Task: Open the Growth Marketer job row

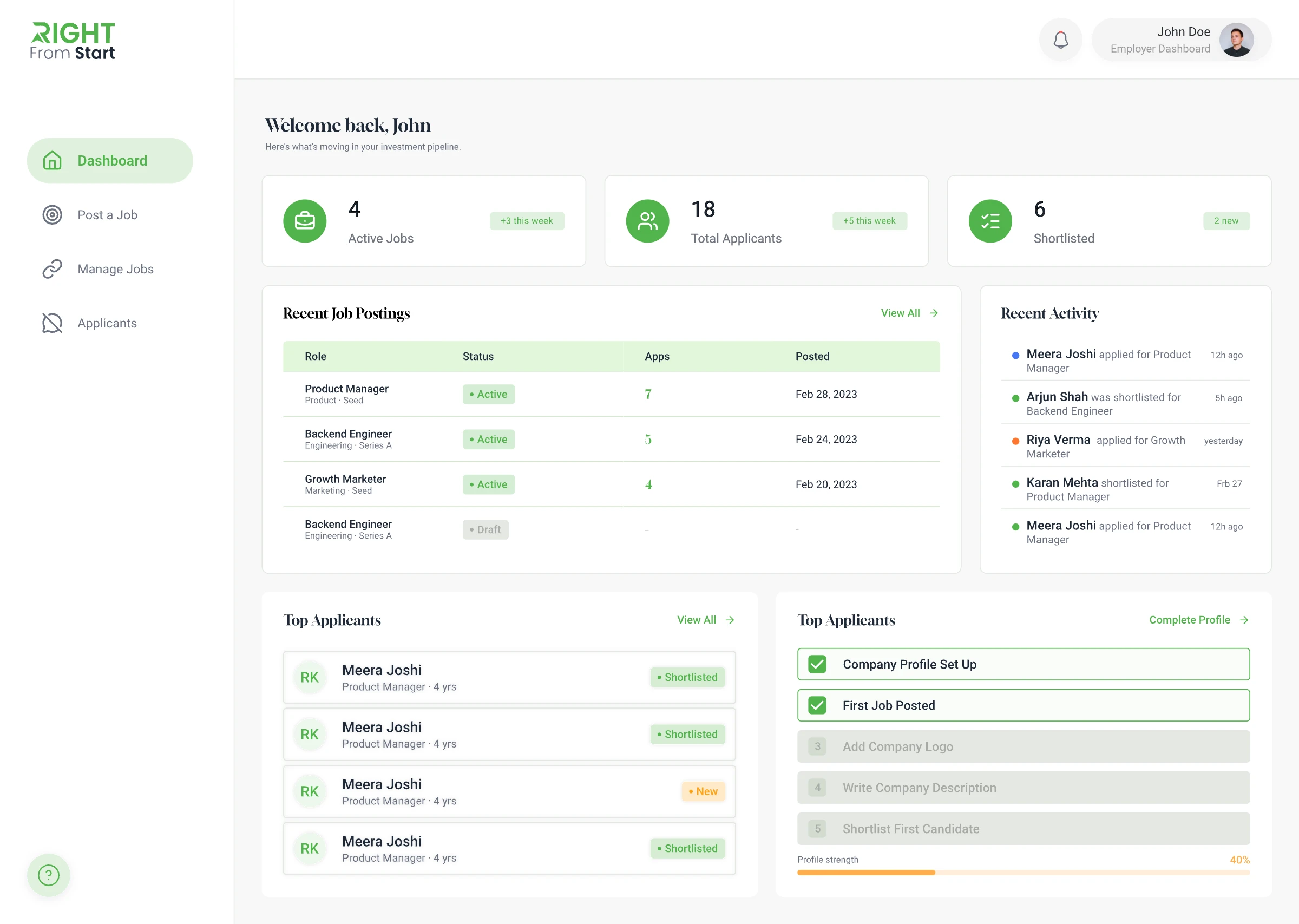Action: click(612, 484)
